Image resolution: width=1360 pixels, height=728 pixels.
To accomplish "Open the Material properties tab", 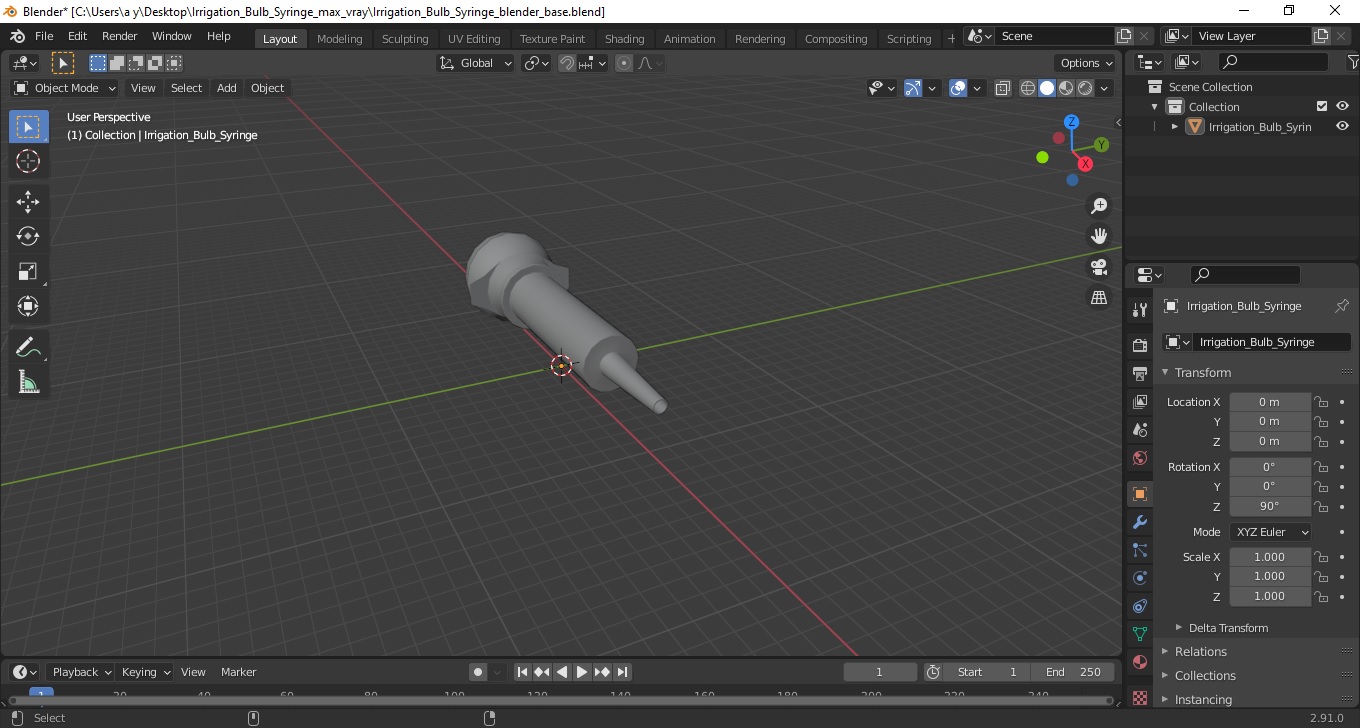I will pyautogui.click(x=1139, y=662).
